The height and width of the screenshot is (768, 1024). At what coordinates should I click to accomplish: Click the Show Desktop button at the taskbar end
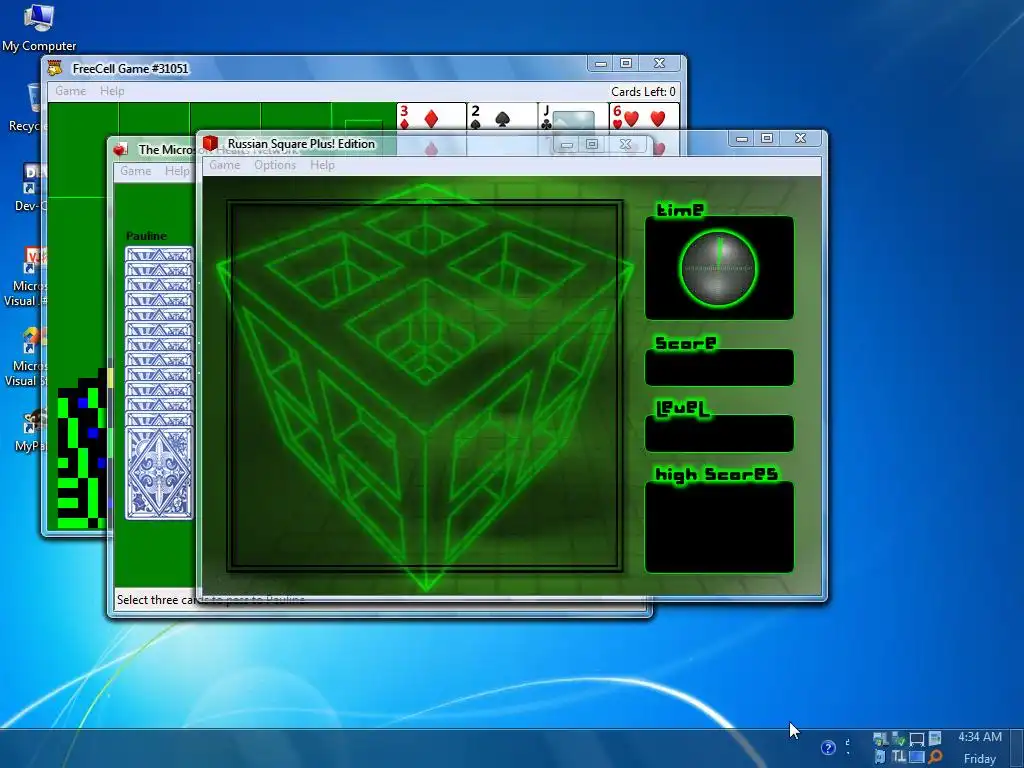[x=1018, y=748]
